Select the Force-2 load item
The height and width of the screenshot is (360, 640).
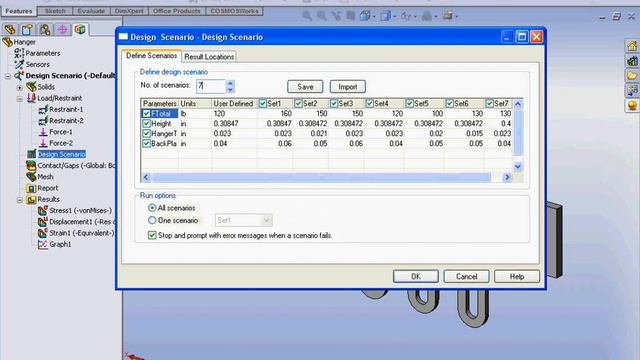pyautogui.click(x=61, y=143)
